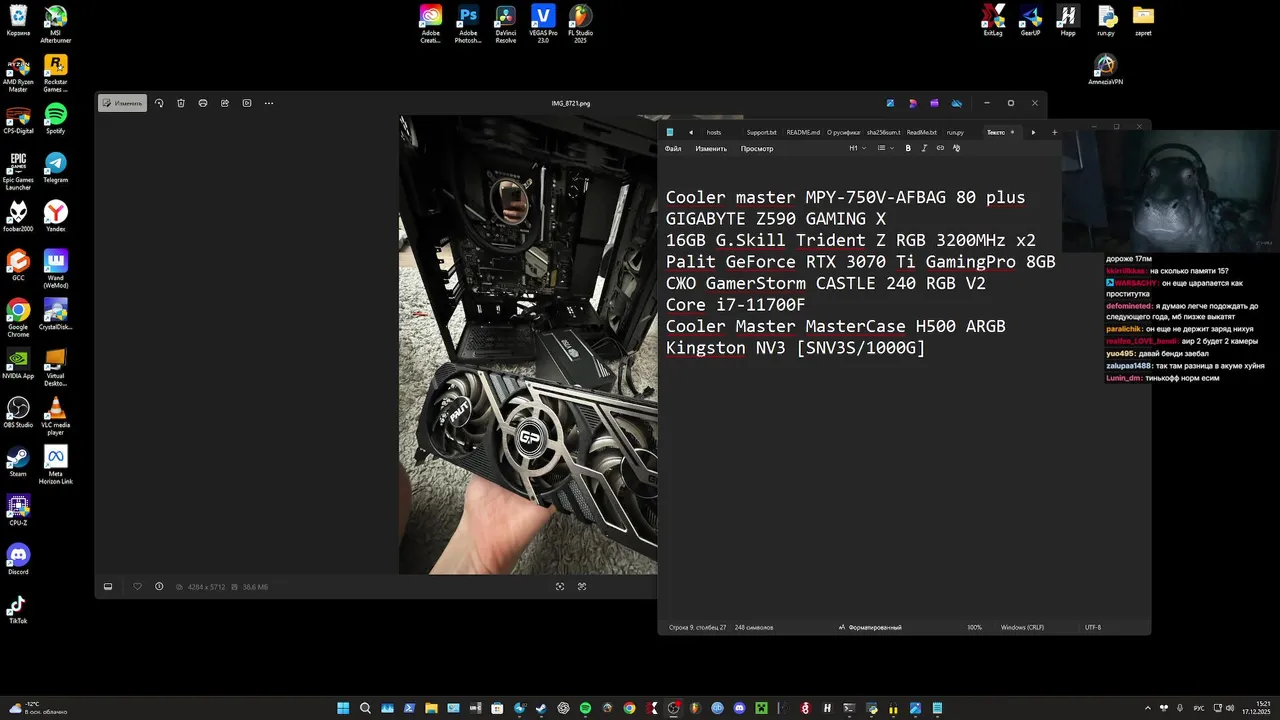Add a new Notepad tab with plus
This screenshot has height=720, width=1280.
(1054, 132)
